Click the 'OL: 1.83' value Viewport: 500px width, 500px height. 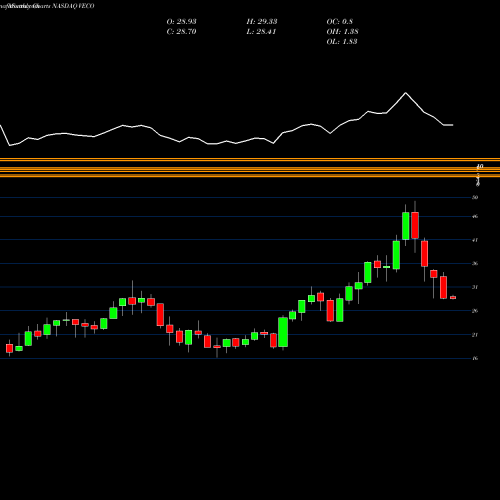coord(342,41)
